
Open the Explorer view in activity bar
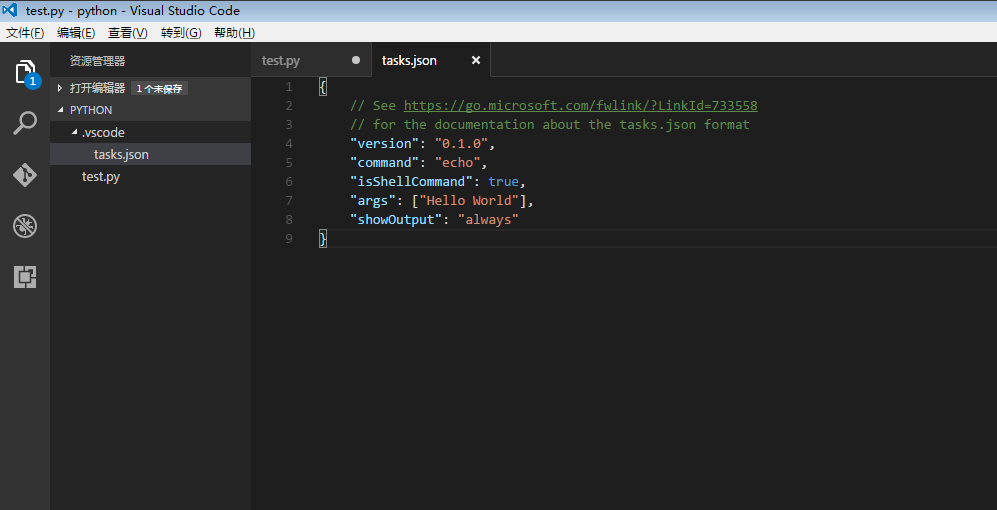(x=25, y=72)
